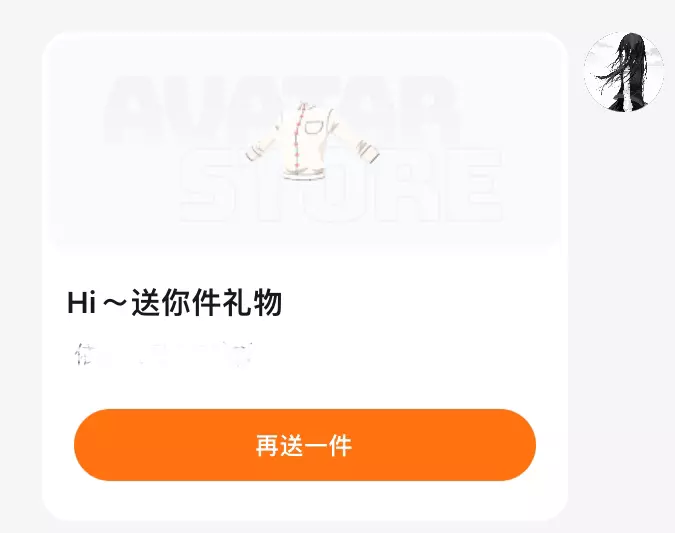
Task: Tap the orange 再送一件 button
Action: [305, 445]
